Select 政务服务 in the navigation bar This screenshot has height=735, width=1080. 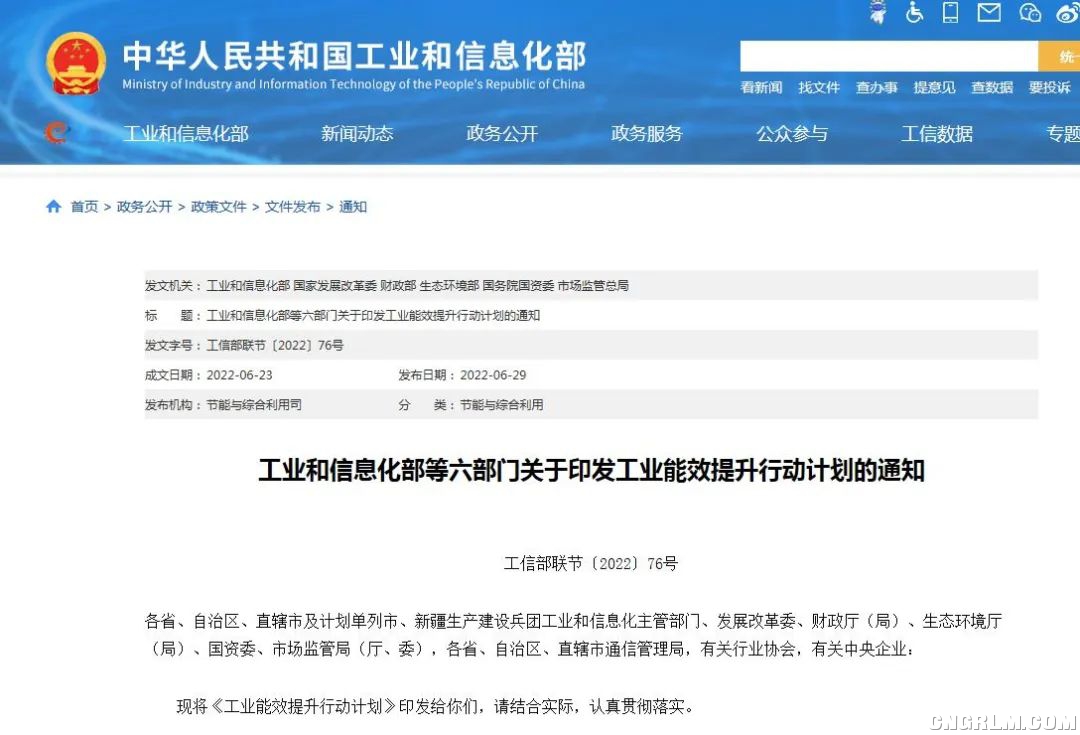[x=647, y=134]
